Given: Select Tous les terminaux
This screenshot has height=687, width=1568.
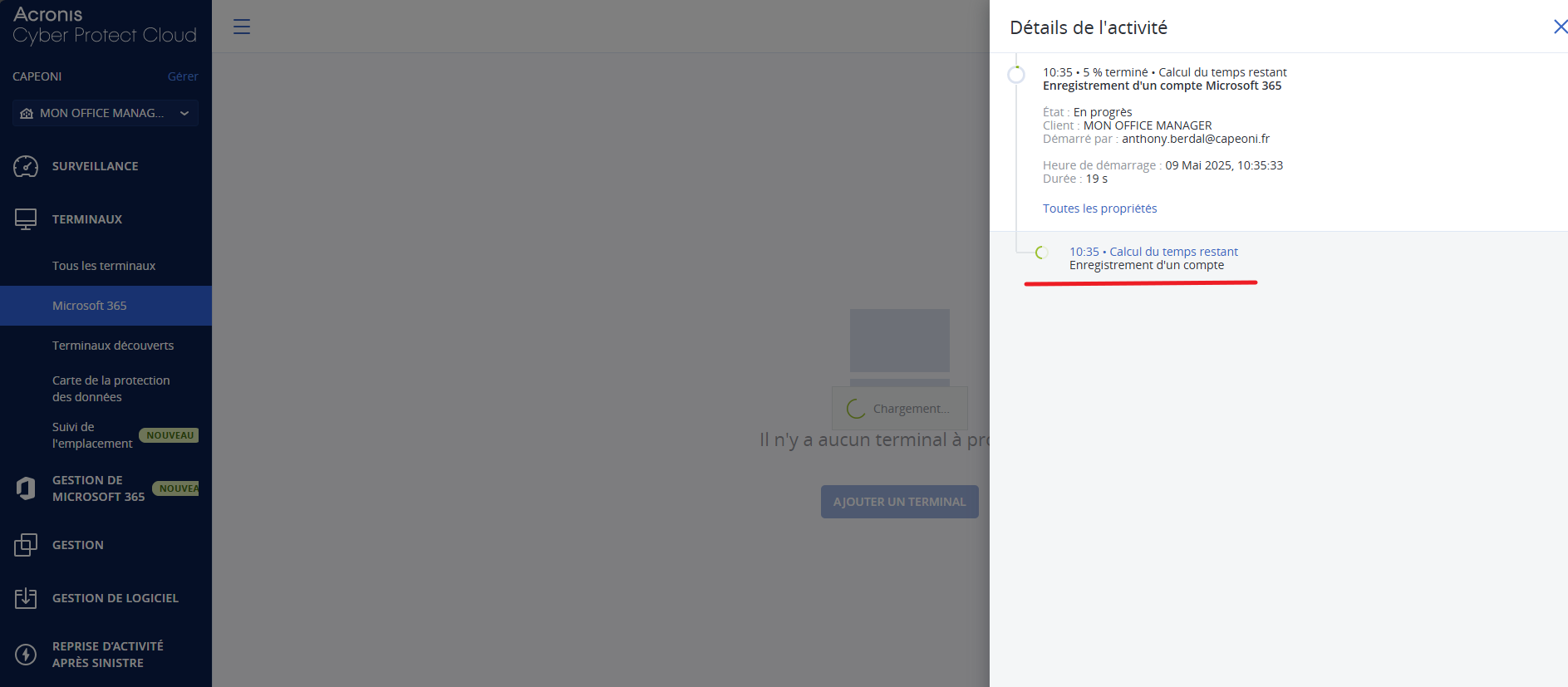Looking at the screenshot, I should (x=106, y=266).
